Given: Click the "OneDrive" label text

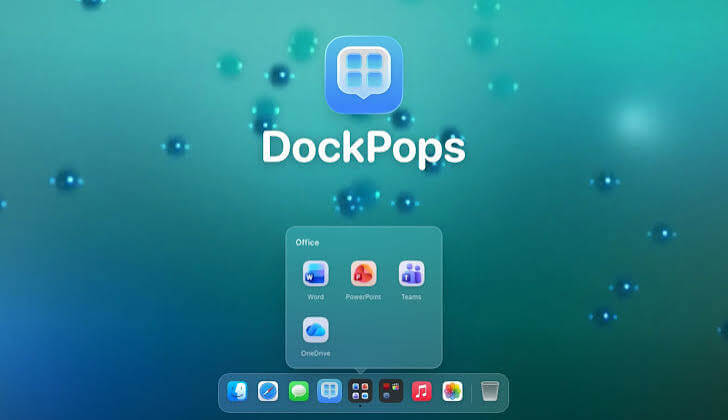Looking at the screenshot, I should (316, 353).
